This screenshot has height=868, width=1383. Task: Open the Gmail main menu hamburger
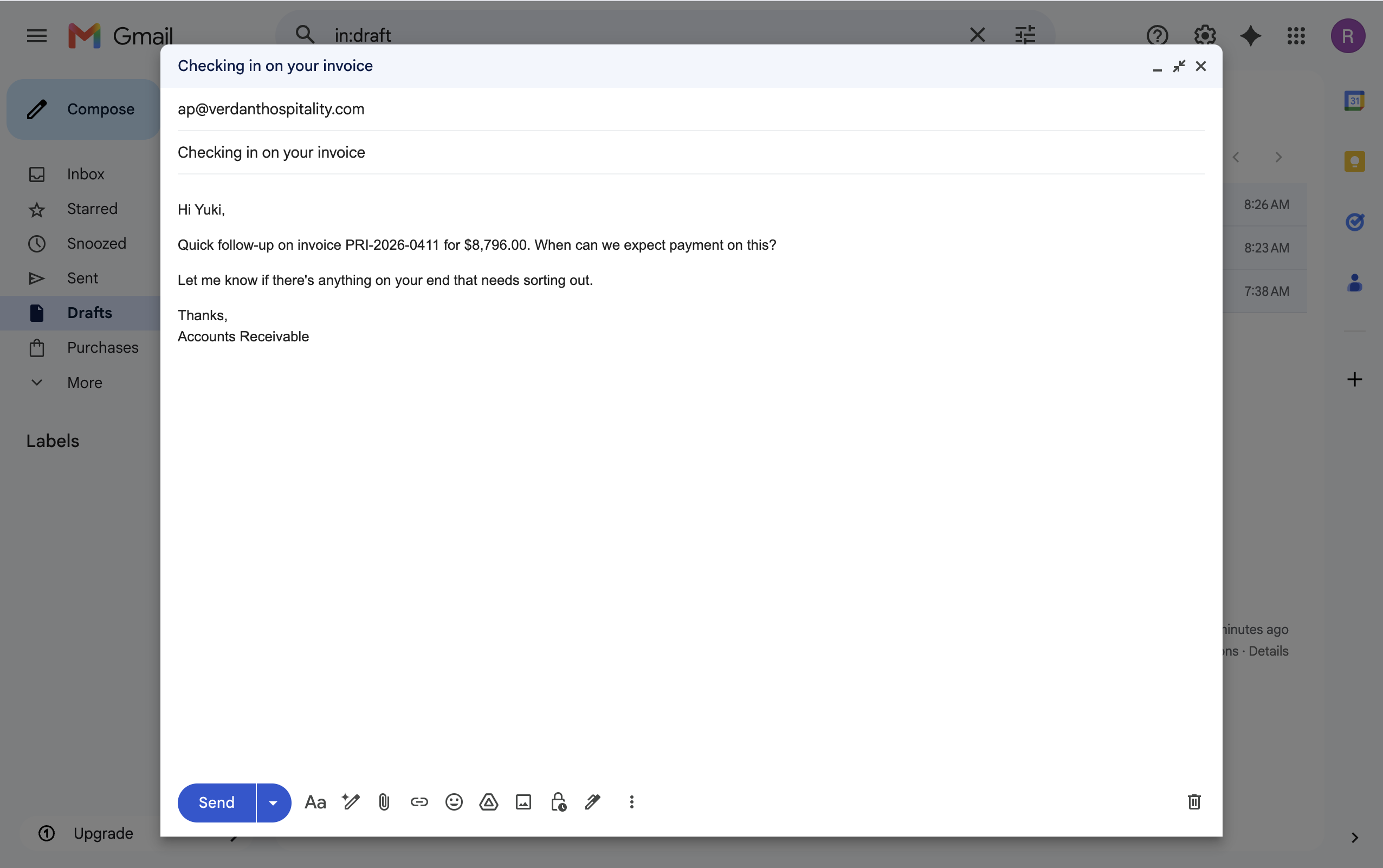coord(37,36)
